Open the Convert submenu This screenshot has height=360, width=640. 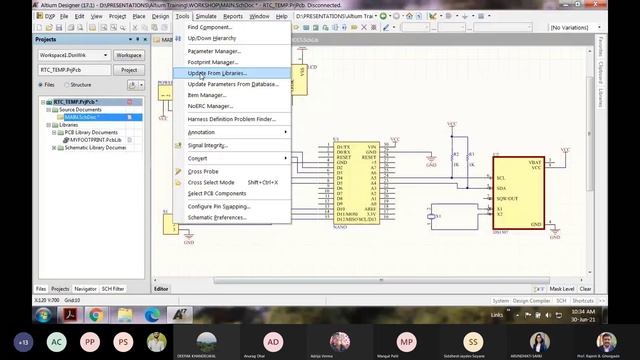tap(232, 158)
